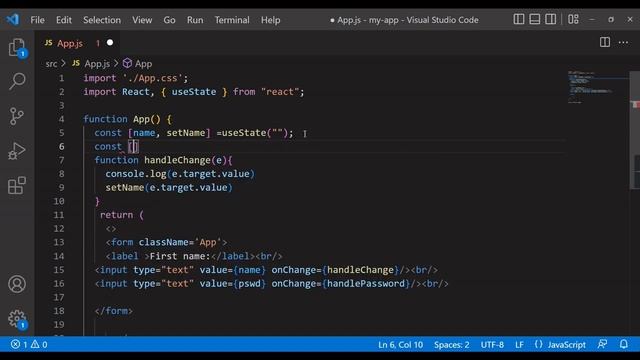Open the File menu

[37, 20]
